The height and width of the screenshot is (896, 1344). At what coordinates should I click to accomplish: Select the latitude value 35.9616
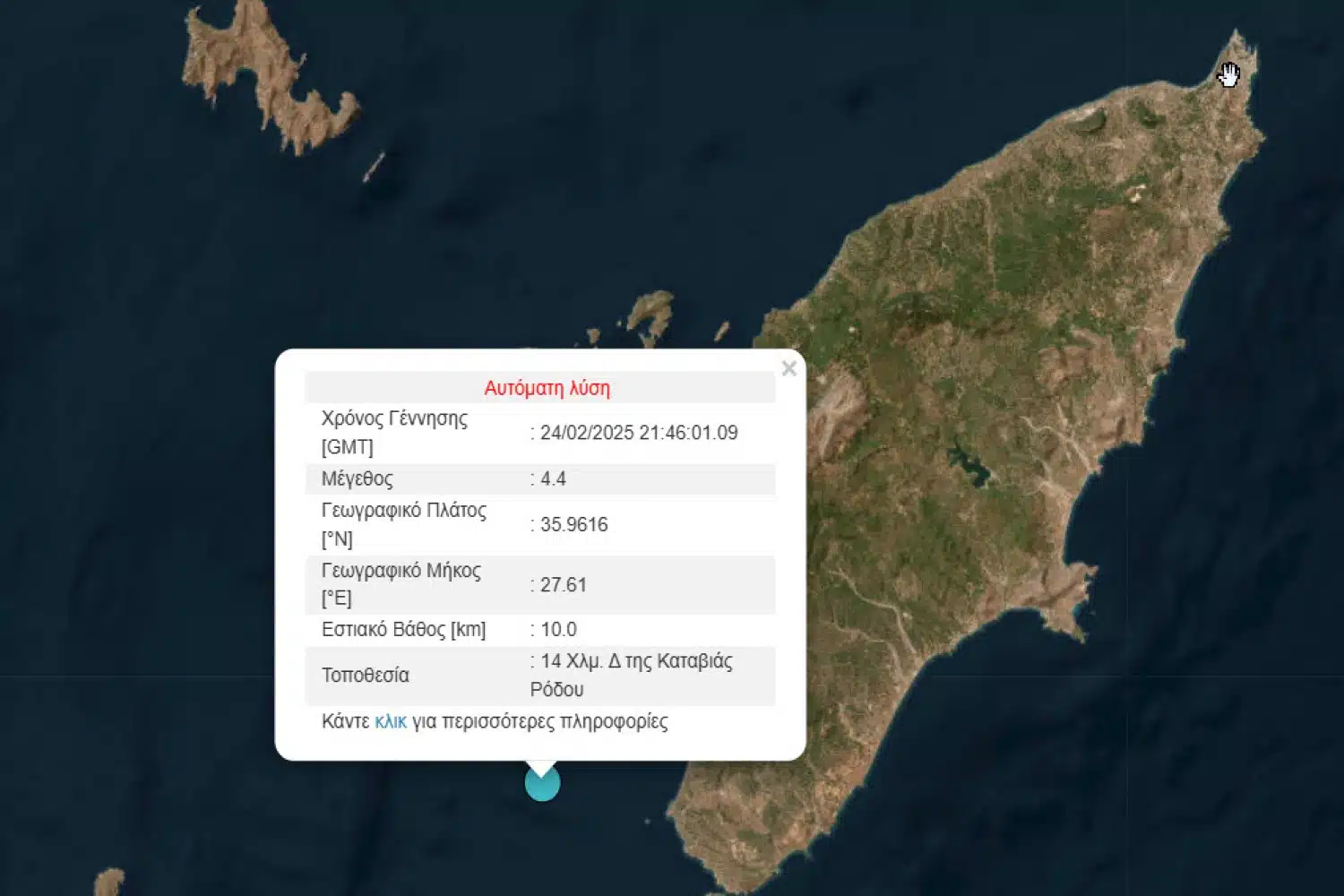[573, 524]
